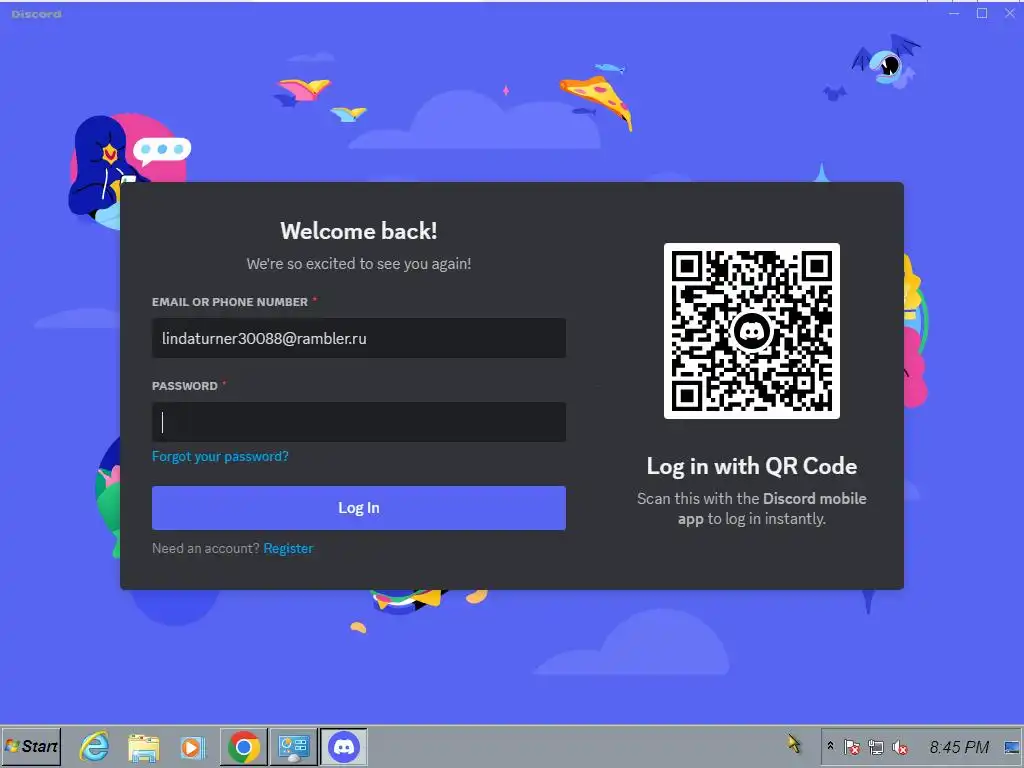Open the Control Panel taskbar icon

(x=294, y=746)
